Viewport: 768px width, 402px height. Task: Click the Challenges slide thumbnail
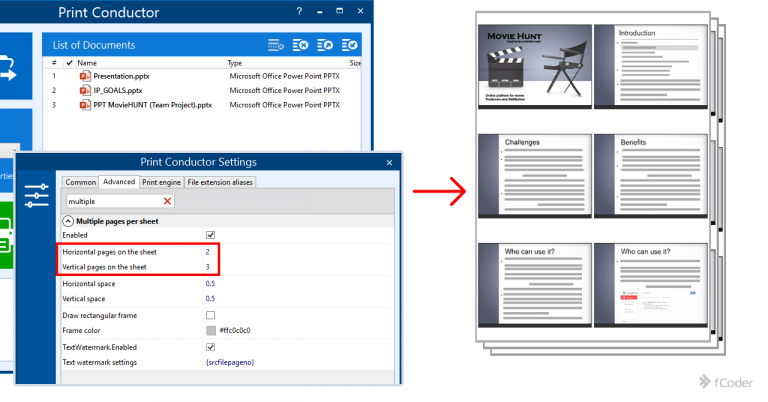(535, 176)
